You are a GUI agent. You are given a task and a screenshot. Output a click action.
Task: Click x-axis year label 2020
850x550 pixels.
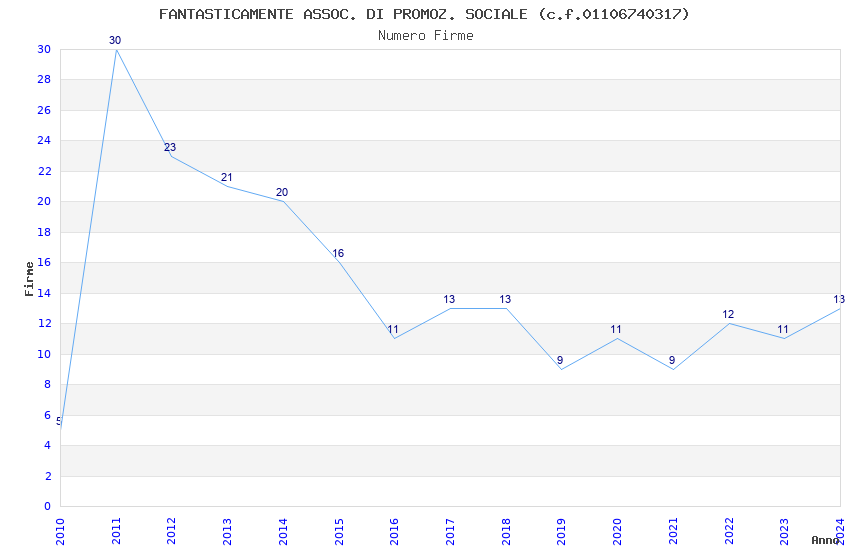pos(617,531)
